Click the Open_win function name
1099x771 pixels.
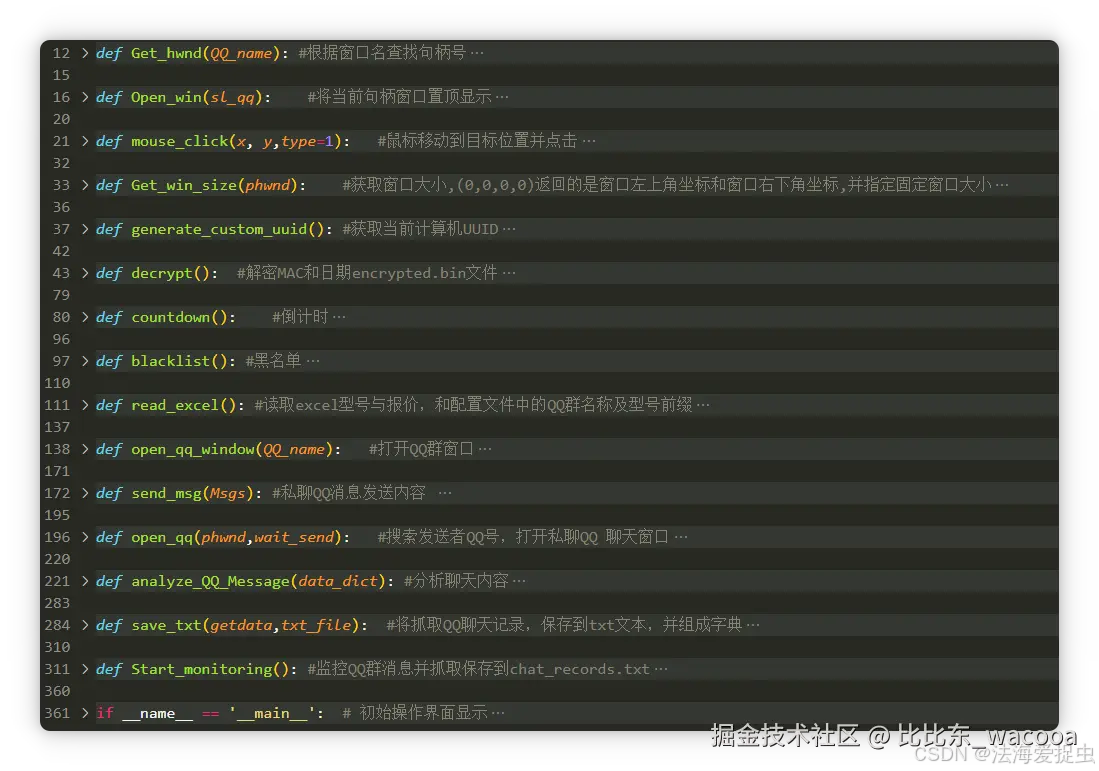click(x=166, y=97)
